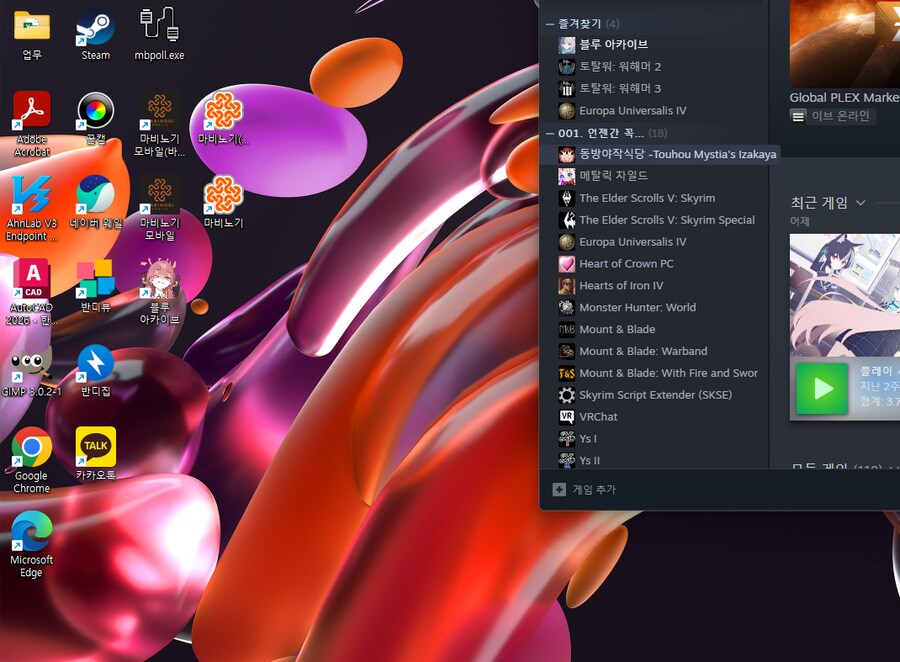
Task: Launch Microsoft Edge desktop shortcut
Action: tap(32, 543)
